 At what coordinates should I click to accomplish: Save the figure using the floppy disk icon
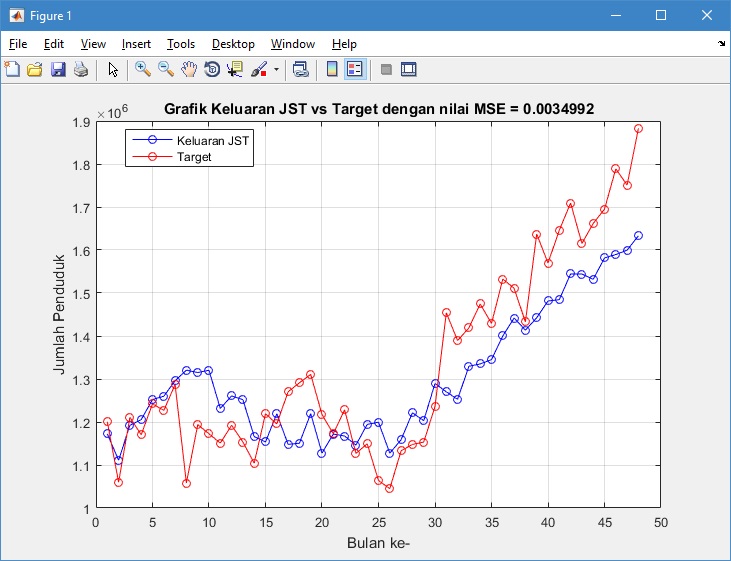[57, 69]
